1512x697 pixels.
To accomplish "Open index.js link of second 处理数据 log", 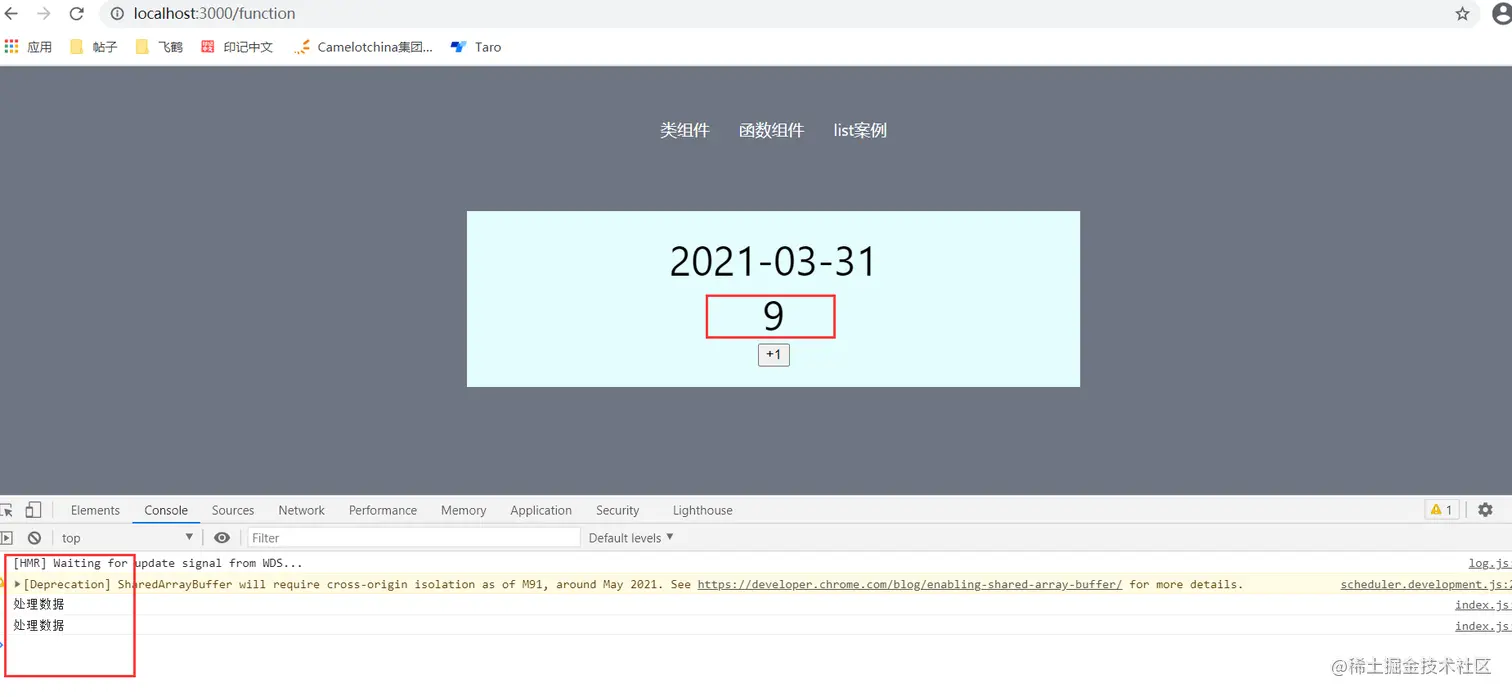I will [x=1483, y=626].
